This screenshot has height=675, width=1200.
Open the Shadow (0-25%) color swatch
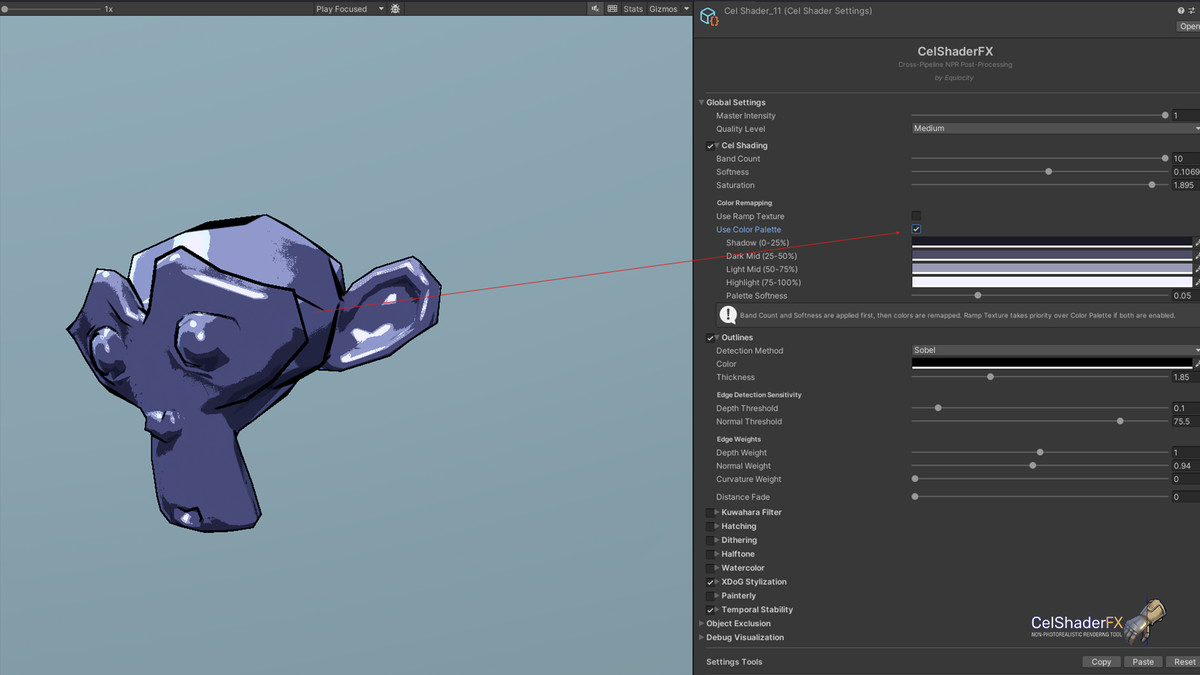point(1051,243)
